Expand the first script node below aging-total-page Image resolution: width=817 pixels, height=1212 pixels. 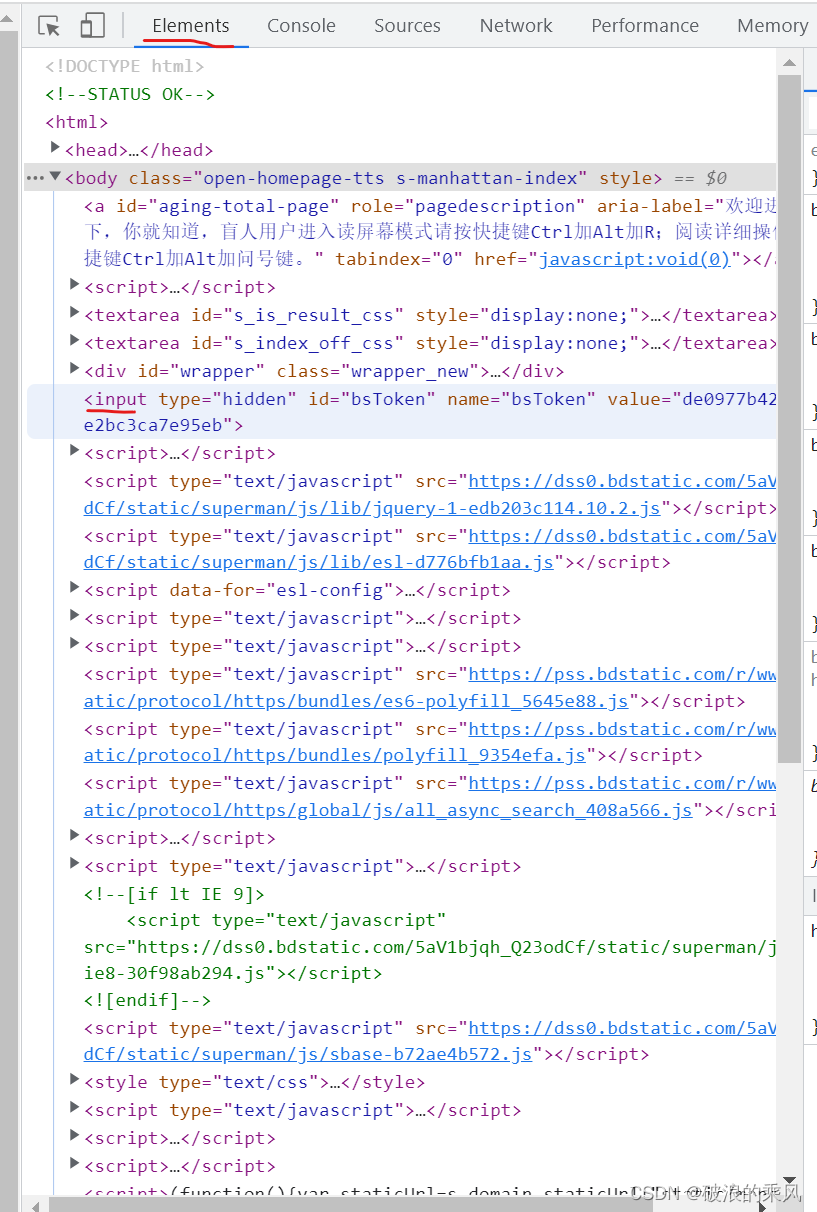coord(75,285)
